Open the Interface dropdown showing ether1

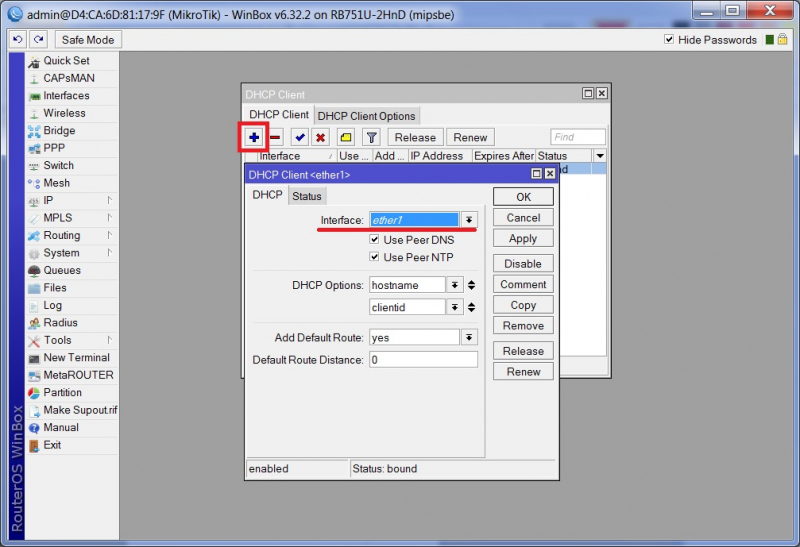coord(469,220)
